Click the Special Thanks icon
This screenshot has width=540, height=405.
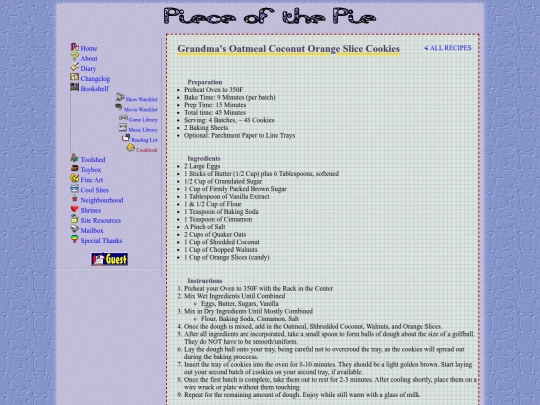(x=74, y=239)
